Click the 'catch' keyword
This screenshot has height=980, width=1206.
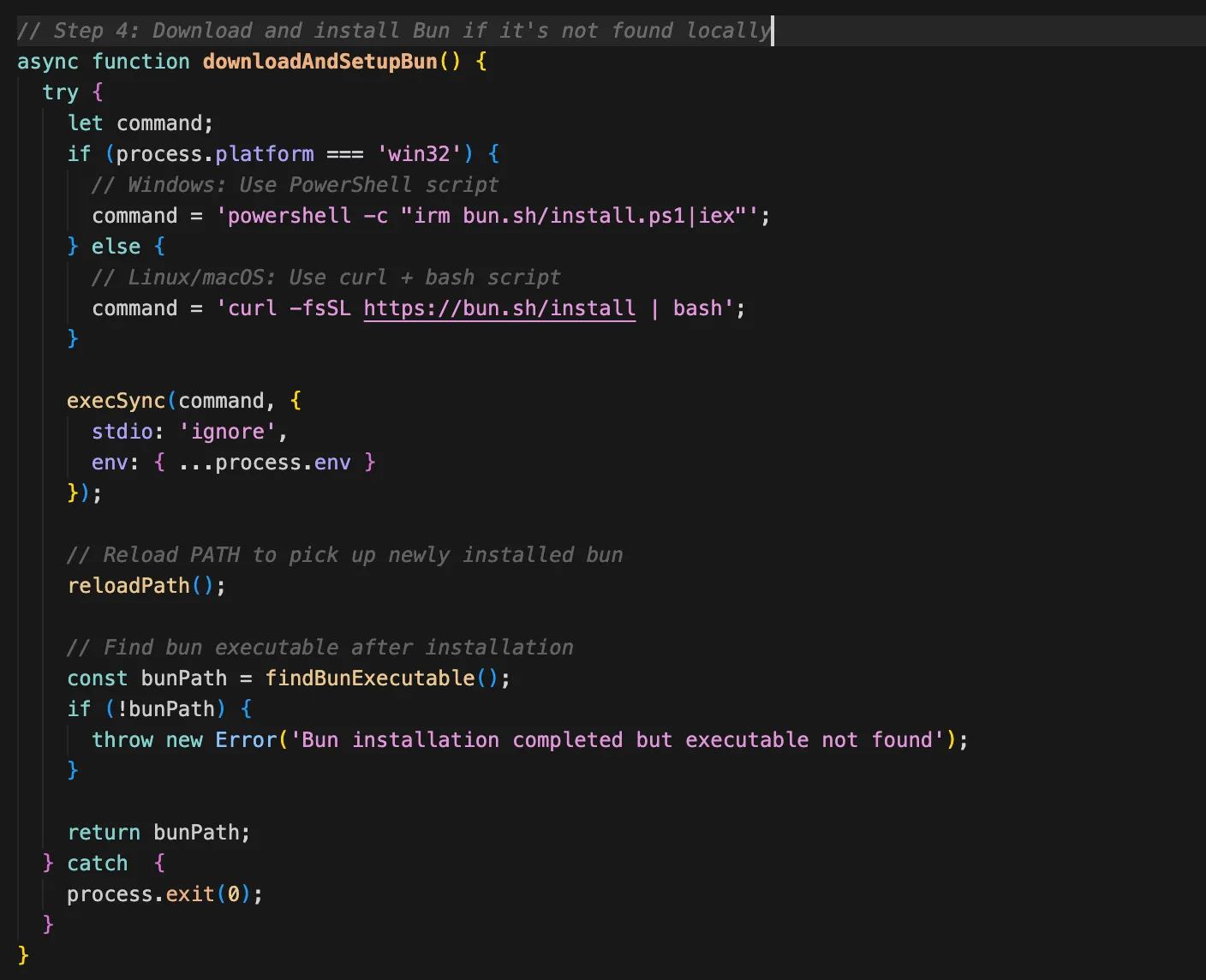point(98,863)
